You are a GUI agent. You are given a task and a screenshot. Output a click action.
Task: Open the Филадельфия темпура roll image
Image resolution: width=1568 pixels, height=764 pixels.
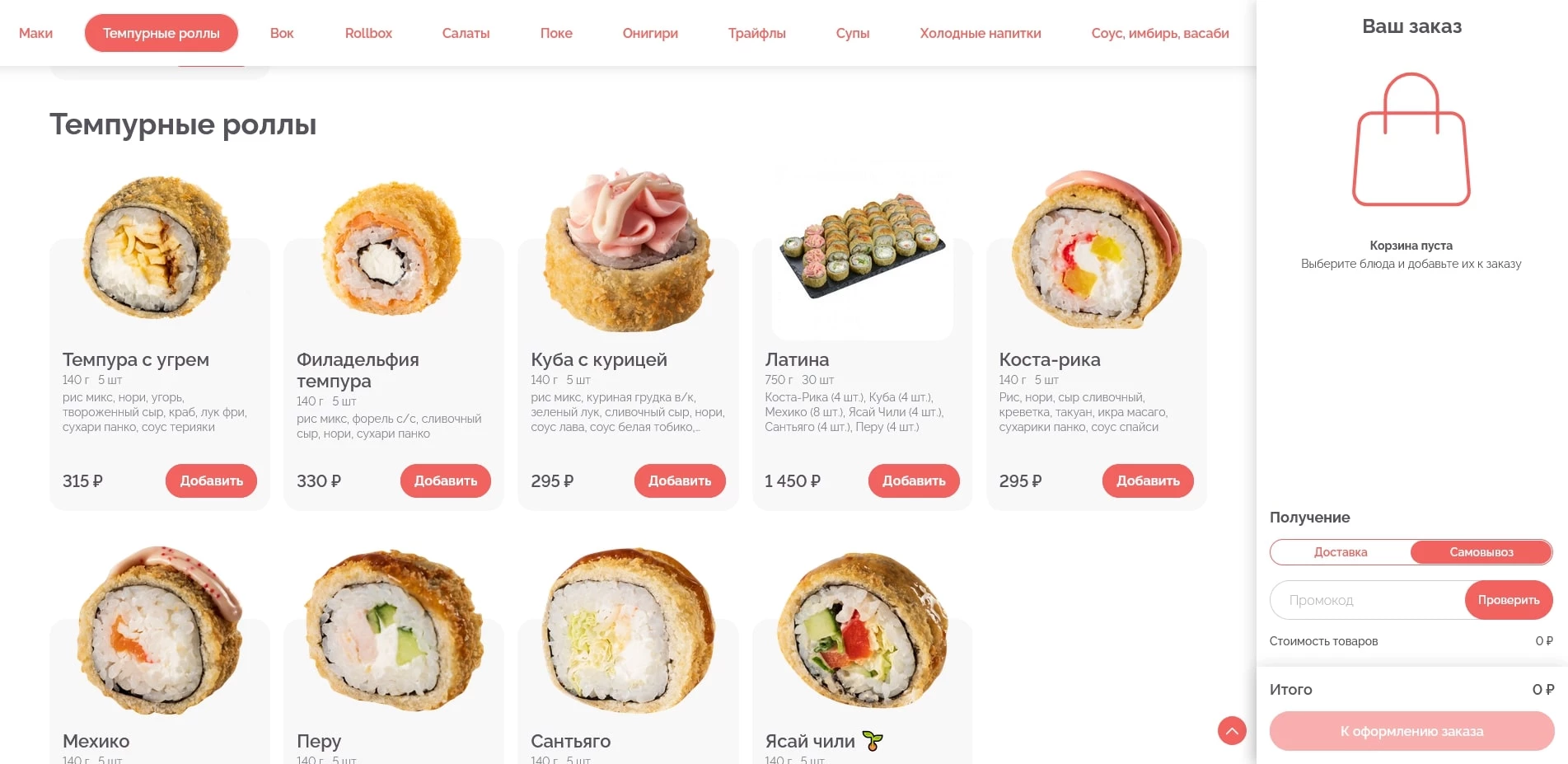pos(392,249)
